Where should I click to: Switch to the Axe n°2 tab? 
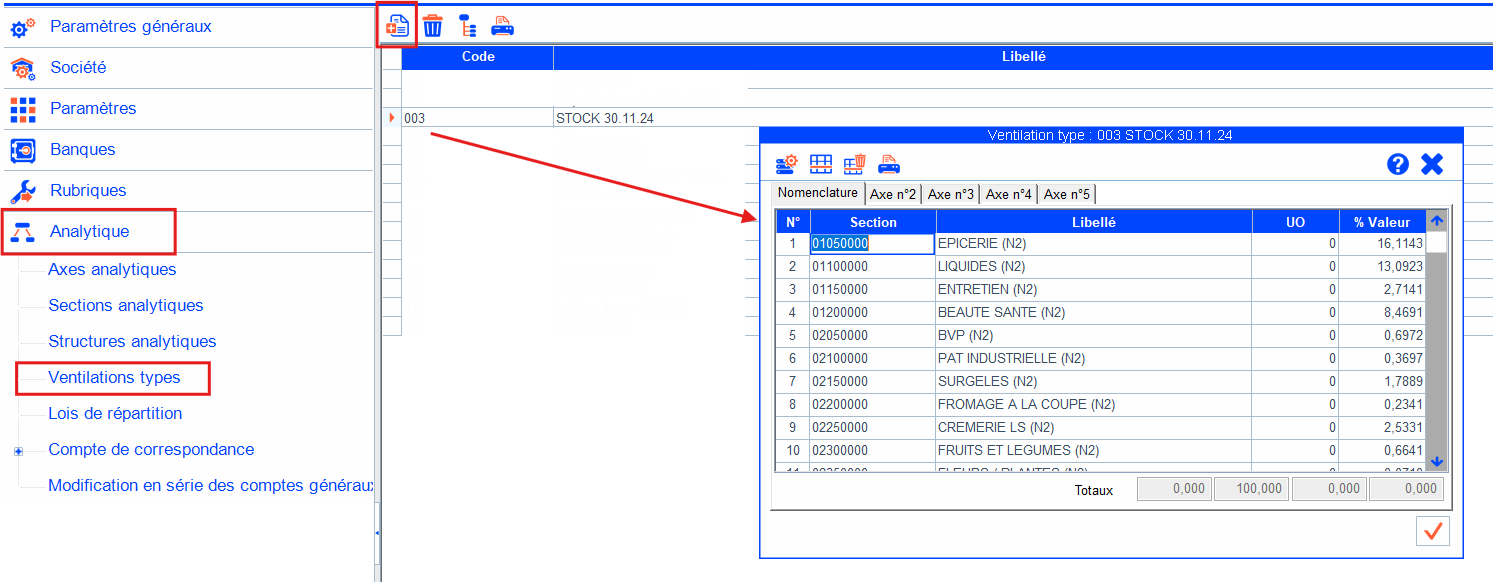coord(893,194)
